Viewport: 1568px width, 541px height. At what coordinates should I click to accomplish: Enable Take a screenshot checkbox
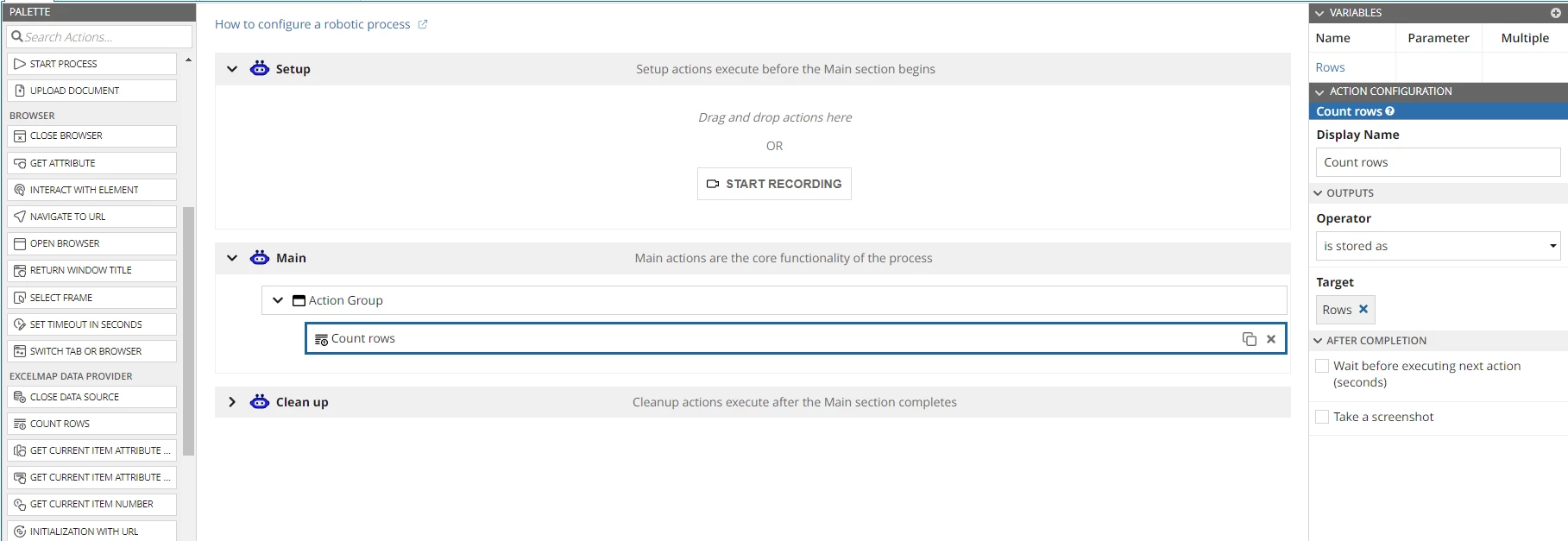[x=1322, y=417]
